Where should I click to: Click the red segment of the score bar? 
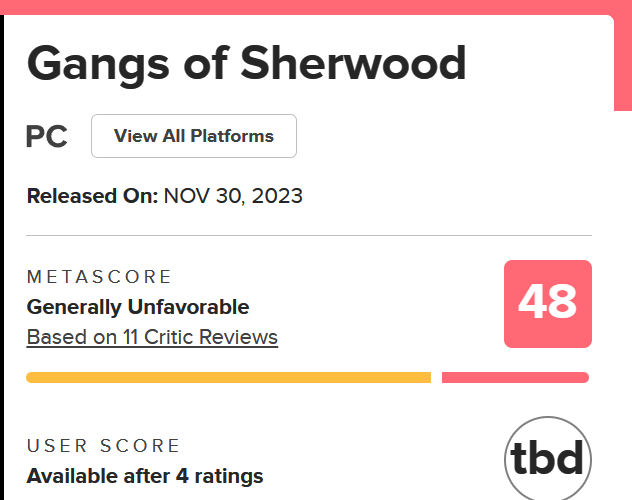coord(514,377)
